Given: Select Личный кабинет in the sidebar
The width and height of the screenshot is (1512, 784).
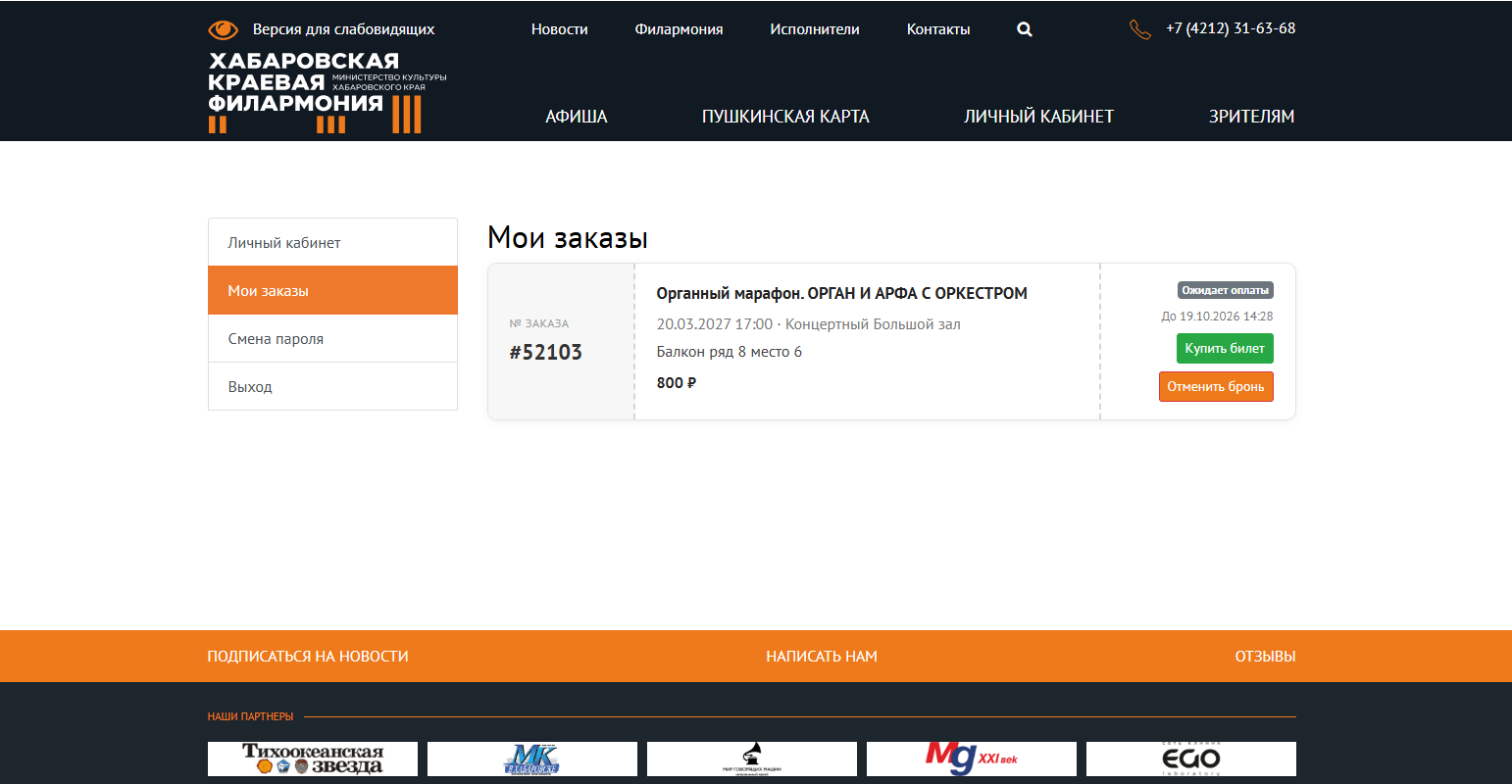Looking at the screenshot, I should [332, 242].
